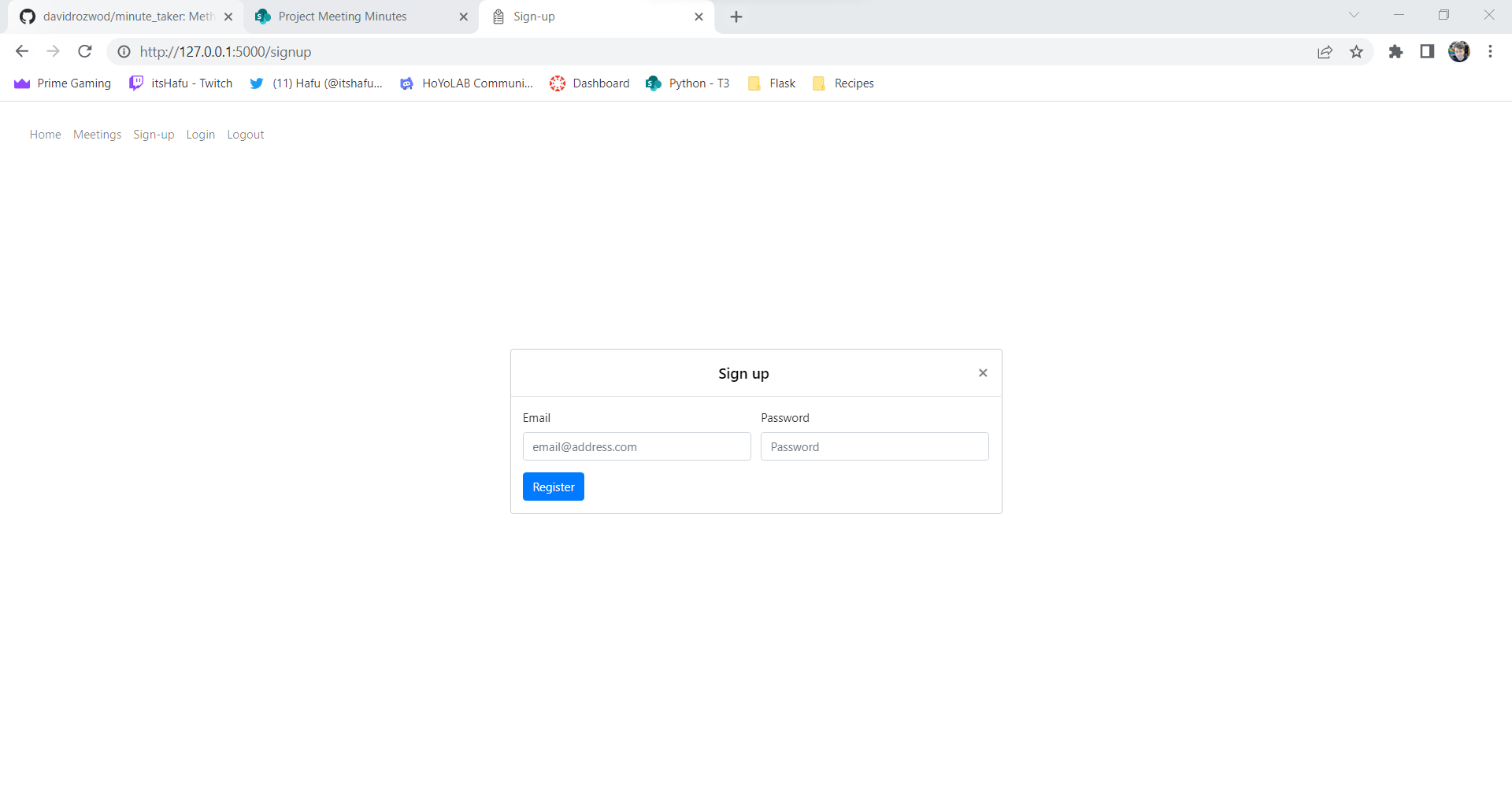Open Meetings in navbar

97,135
